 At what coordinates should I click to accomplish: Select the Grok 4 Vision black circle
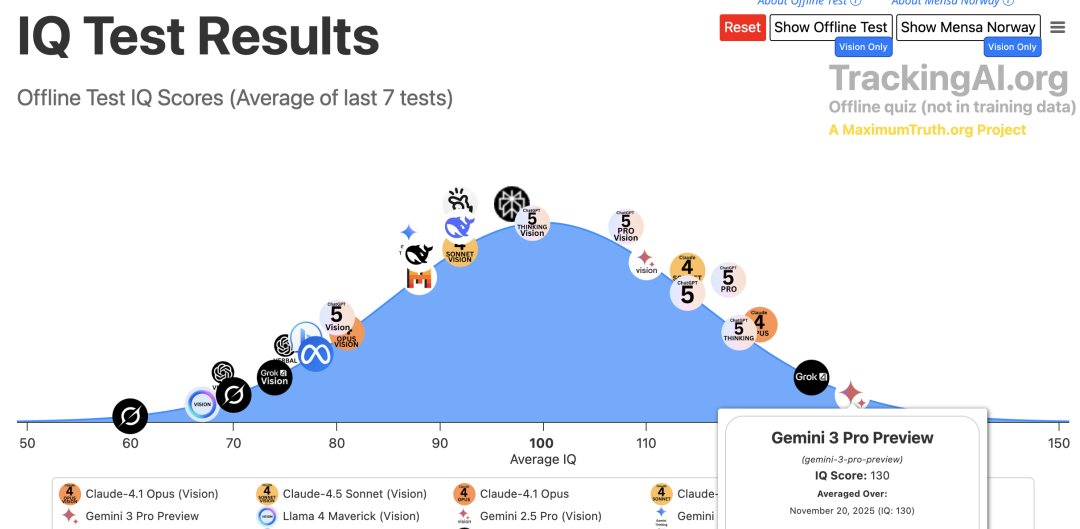pos(275,377)
